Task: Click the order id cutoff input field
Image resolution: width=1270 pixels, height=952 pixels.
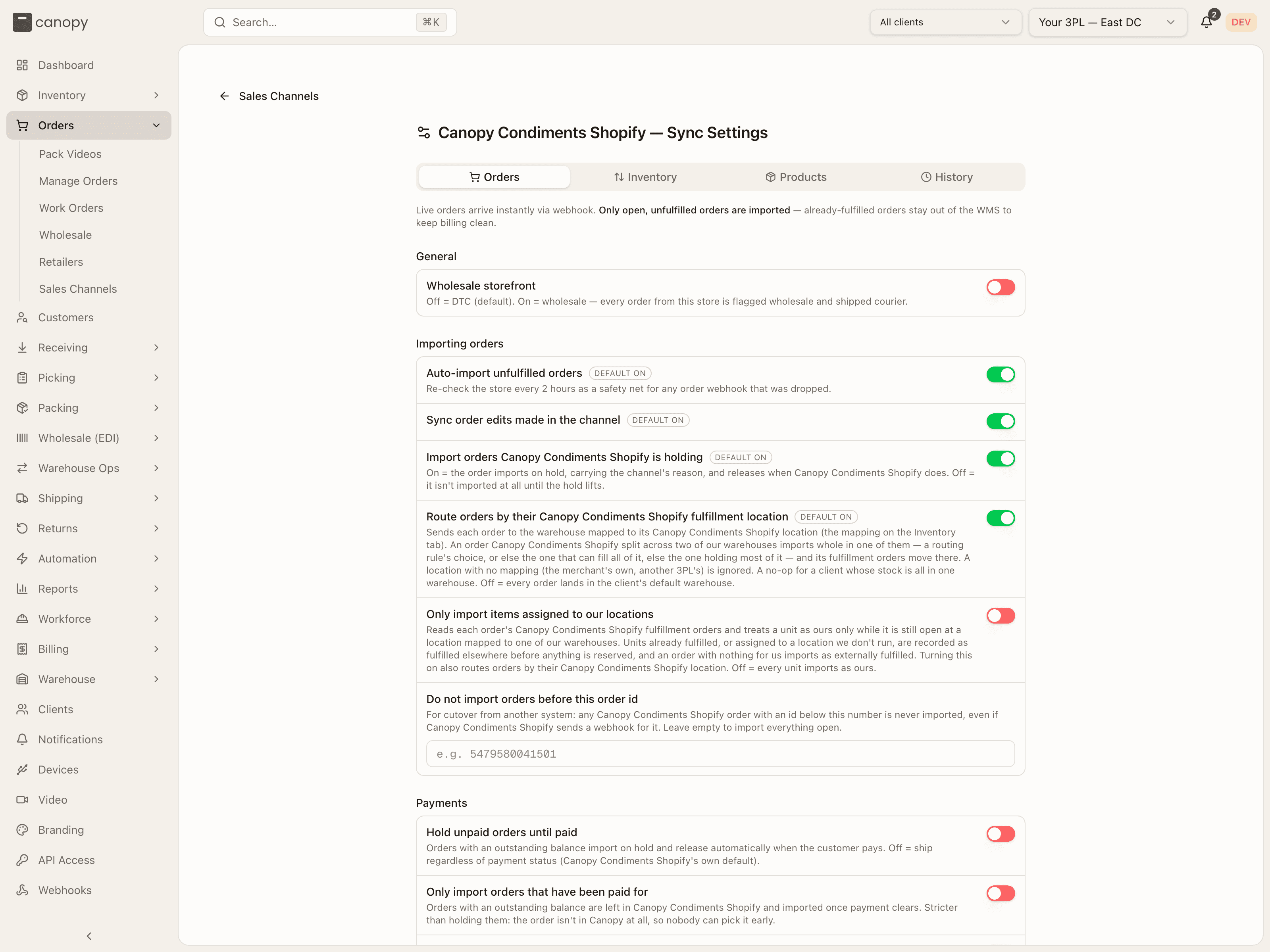Action: (720, 753)
